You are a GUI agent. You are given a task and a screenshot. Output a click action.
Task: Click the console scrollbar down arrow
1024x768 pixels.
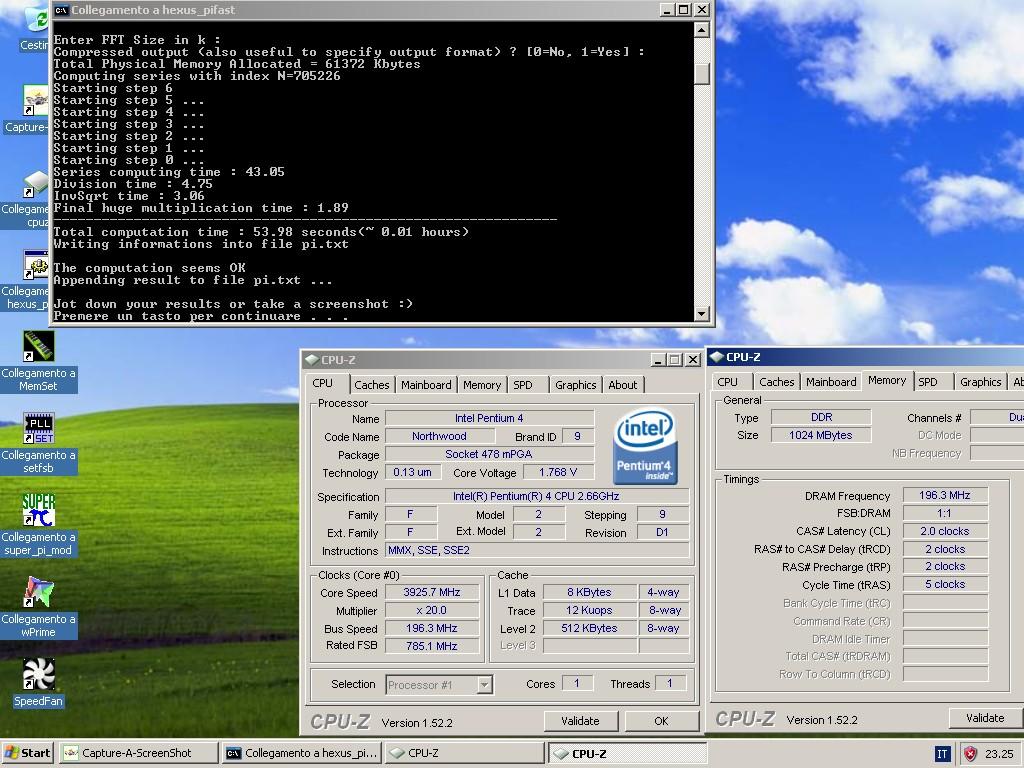[701, 313]
